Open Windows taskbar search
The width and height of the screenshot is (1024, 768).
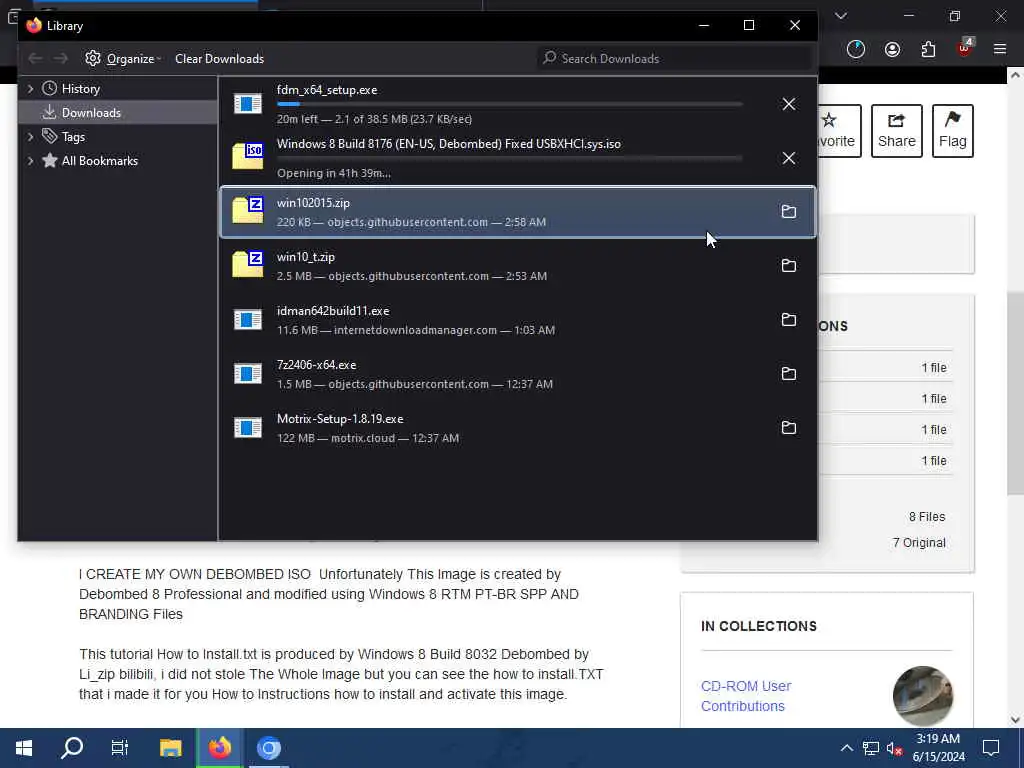pos(72,748)
